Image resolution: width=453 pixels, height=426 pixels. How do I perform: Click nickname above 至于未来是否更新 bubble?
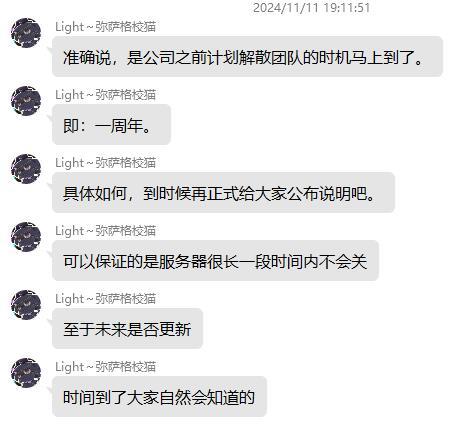[105, 299]
